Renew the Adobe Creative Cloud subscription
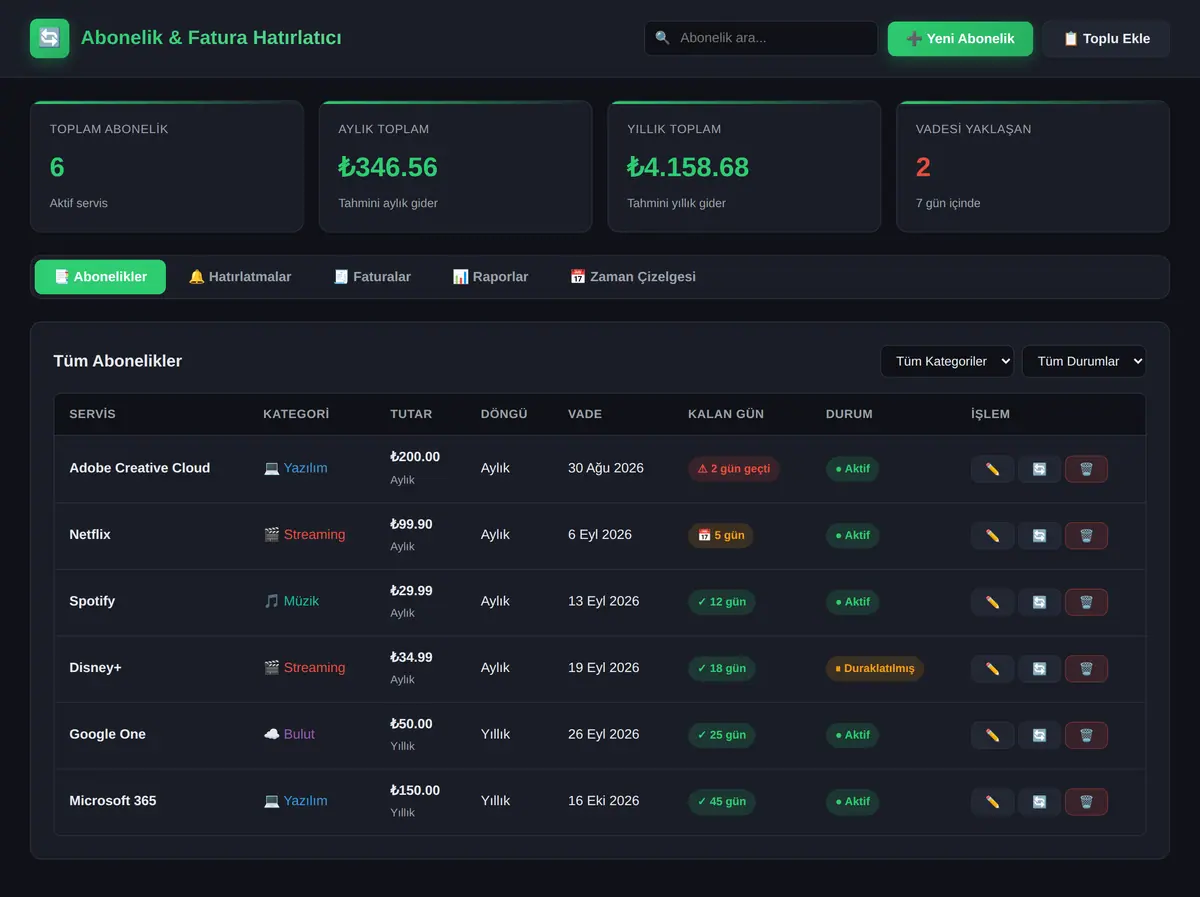Viewport: 1200px width, 897px height. click(1039, 469)
